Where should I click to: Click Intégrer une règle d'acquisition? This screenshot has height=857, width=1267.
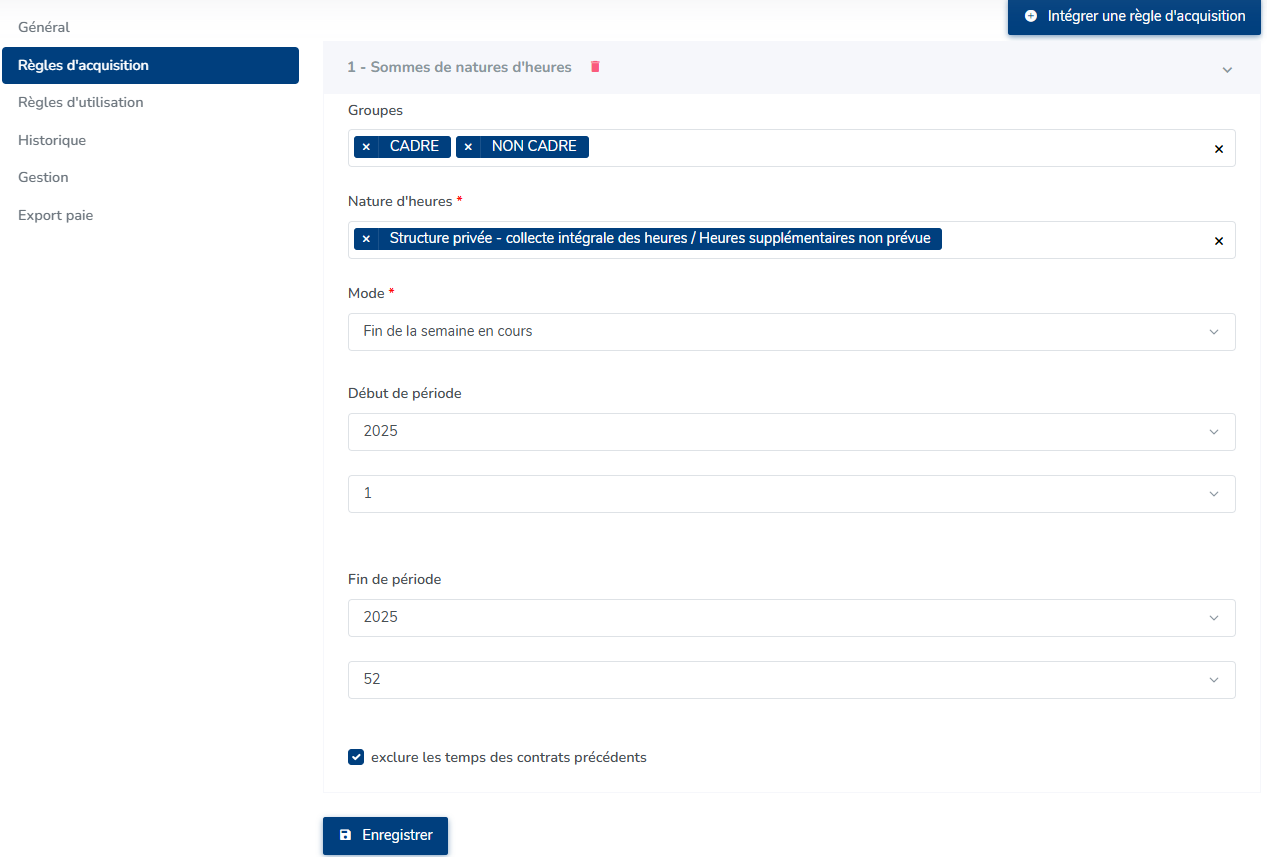pyautogui.click(x=1134, y=16)
